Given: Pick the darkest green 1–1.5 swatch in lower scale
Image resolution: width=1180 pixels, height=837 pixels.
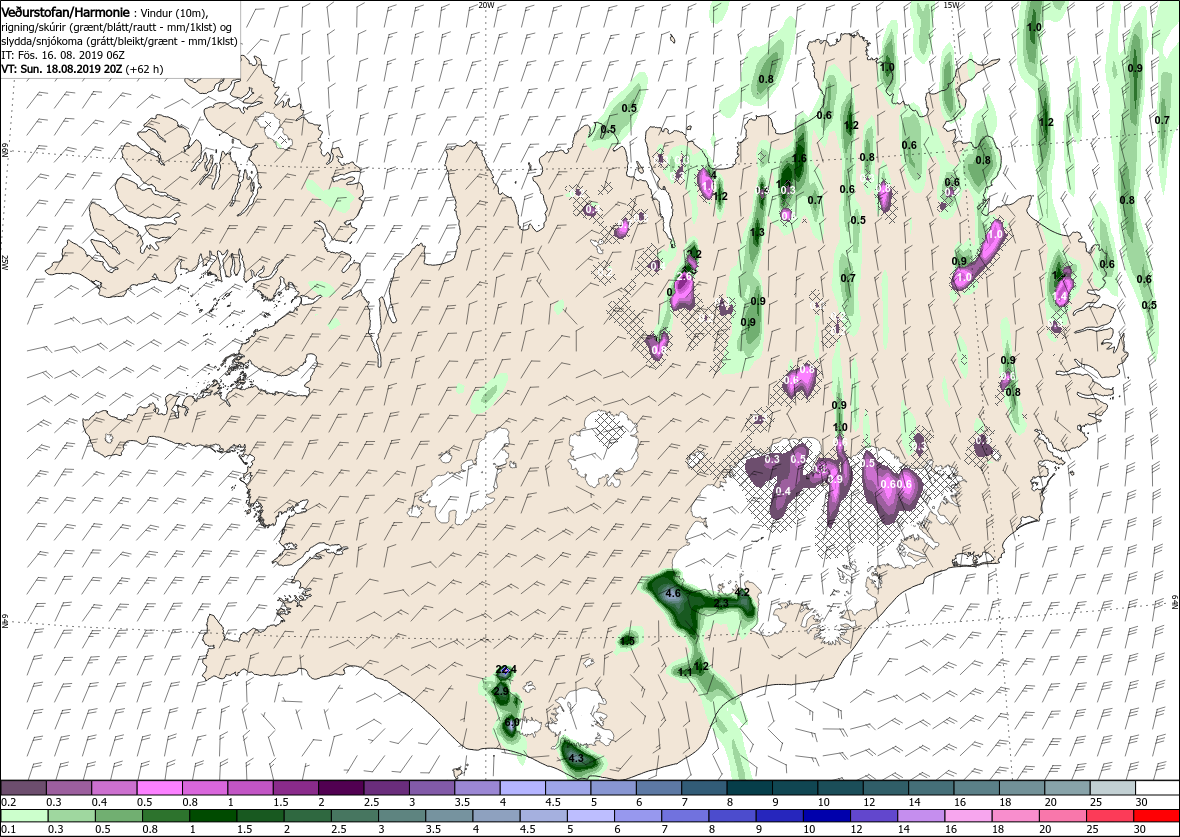Looking at the screenshot, I should click(x=213, y=816).
